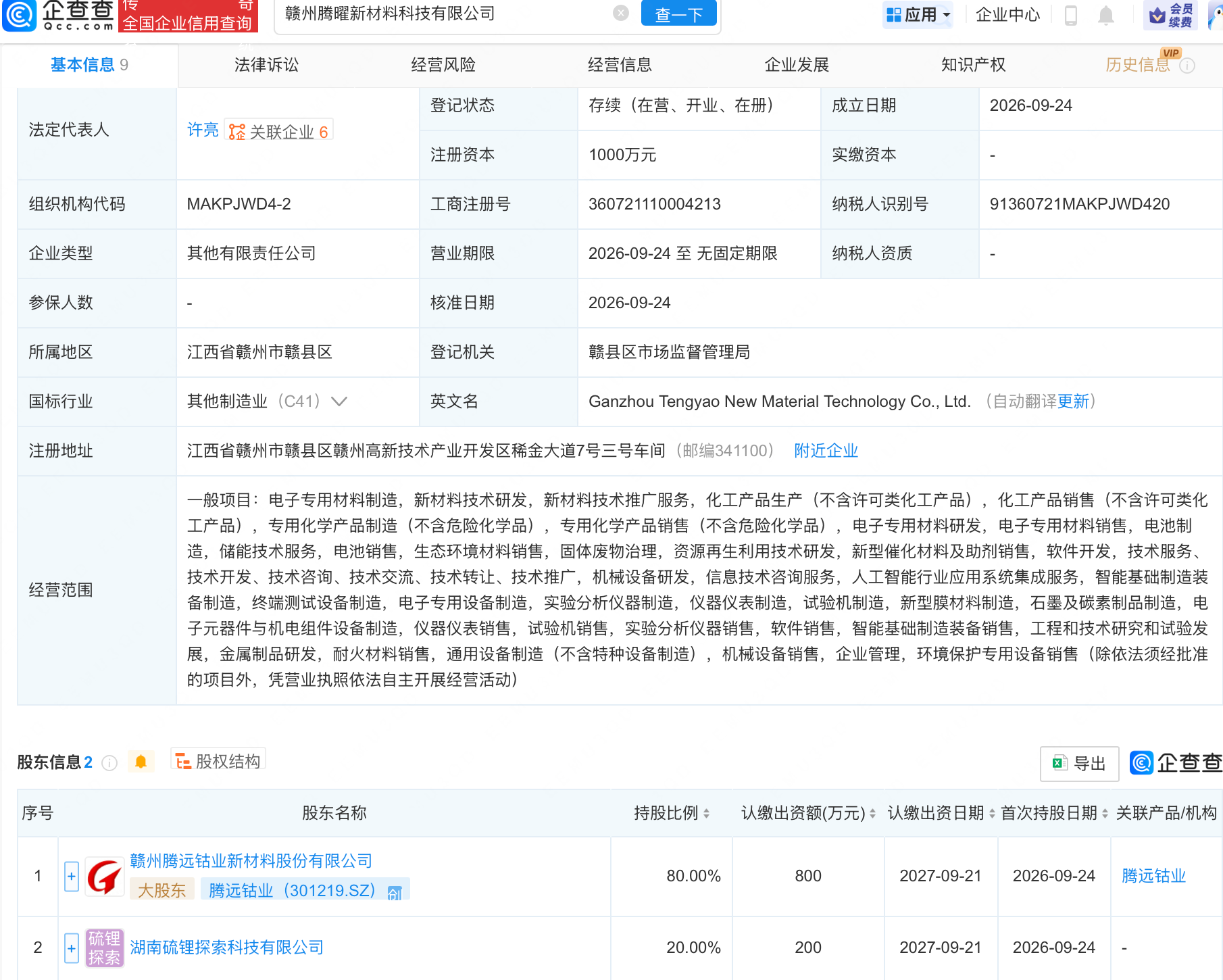Open 历史信息 VIP tab
This screenshot has height=980, width=1223.
[x=1138, y=65]
